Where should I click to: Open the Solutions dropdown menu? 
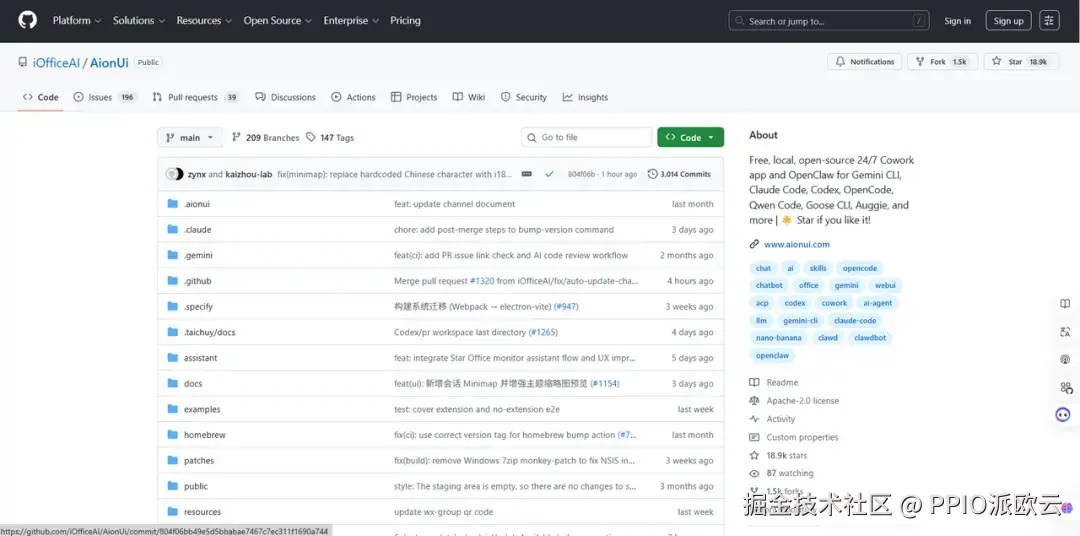(x=139, y=21)
